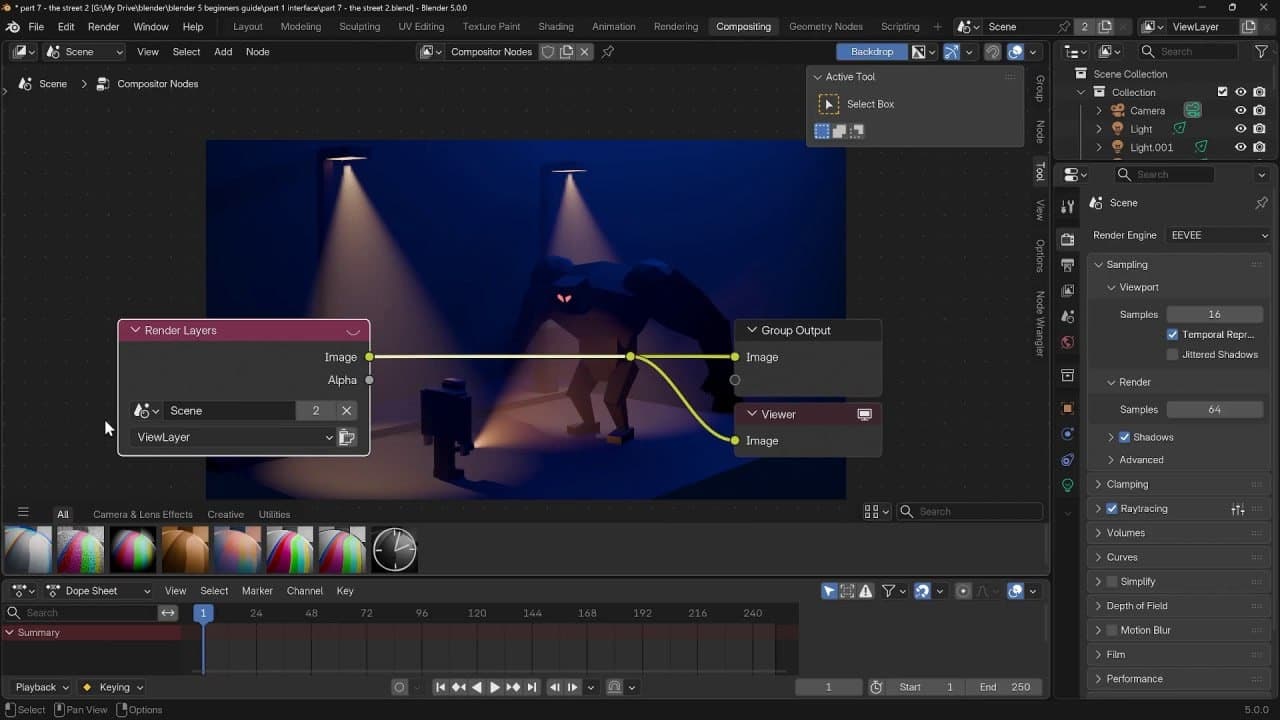Open the ViewLayer dropdown in Render Layers node
The width and height of the screenshot is (1280, 720).
point(234,437)
